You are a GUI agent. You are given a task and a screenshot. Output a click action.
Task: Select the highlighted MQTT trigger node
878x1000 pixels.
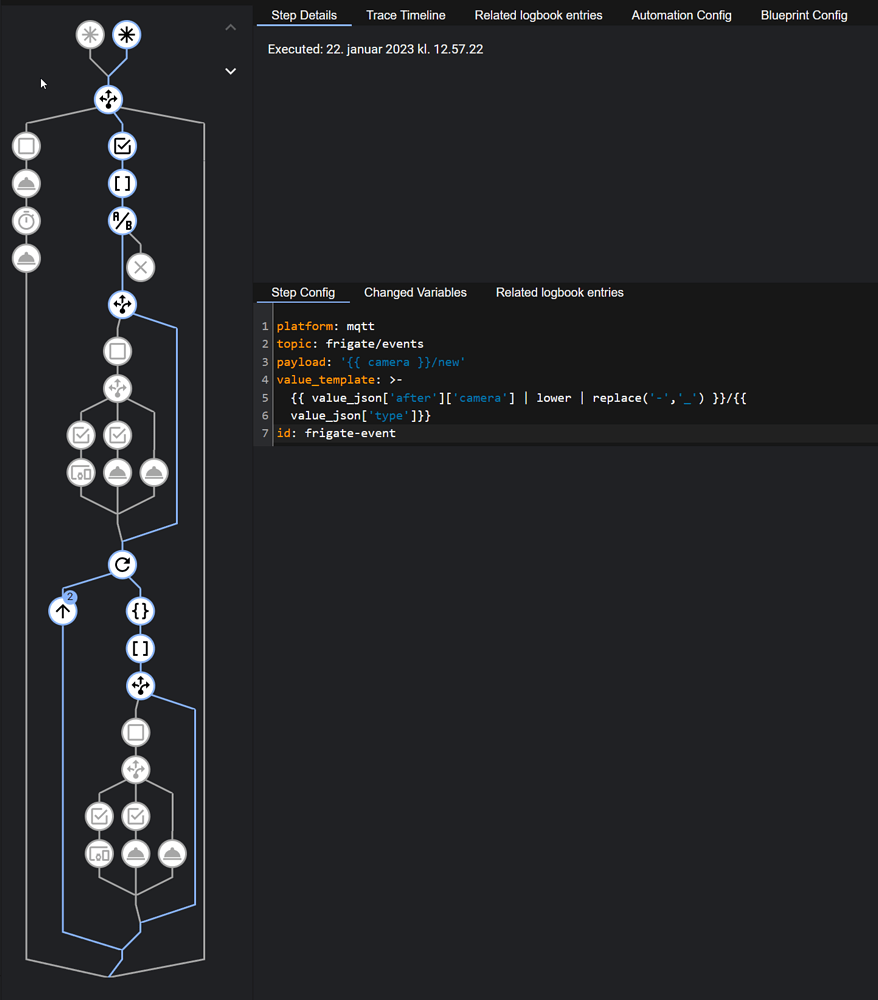click(x=126, y=34)
